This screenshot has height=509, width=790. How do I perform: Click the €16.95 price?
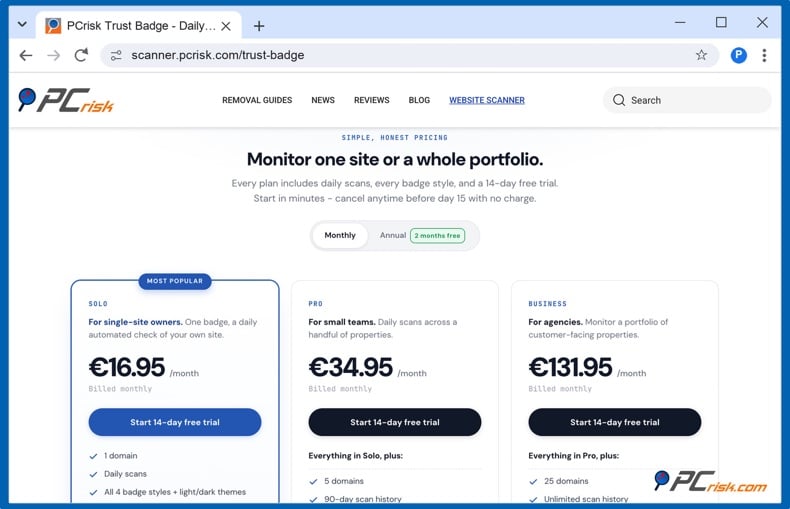[x=127, y=367]
